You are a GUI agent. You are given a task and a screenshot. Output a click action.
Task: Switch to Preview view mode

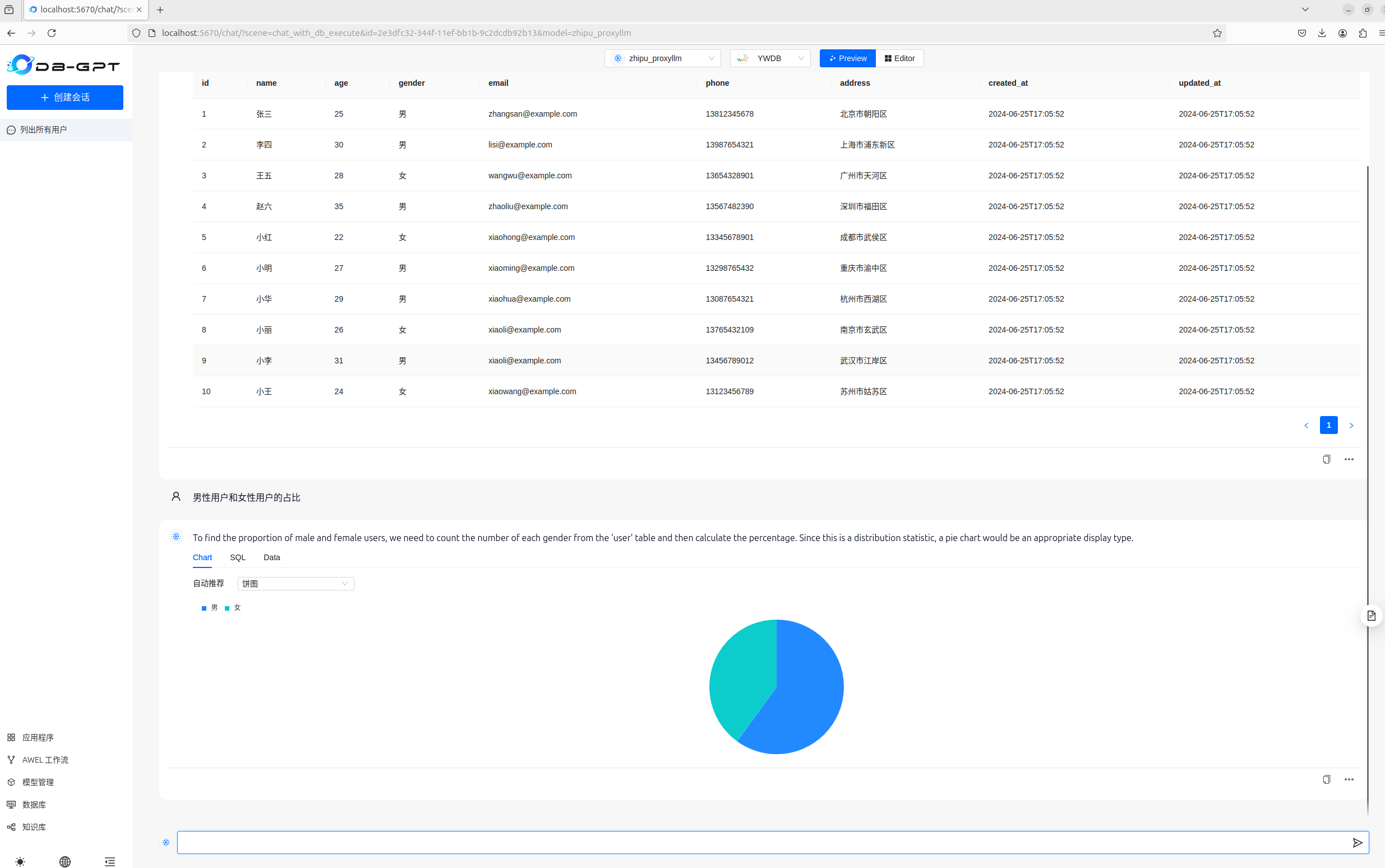tap(847, 58)
